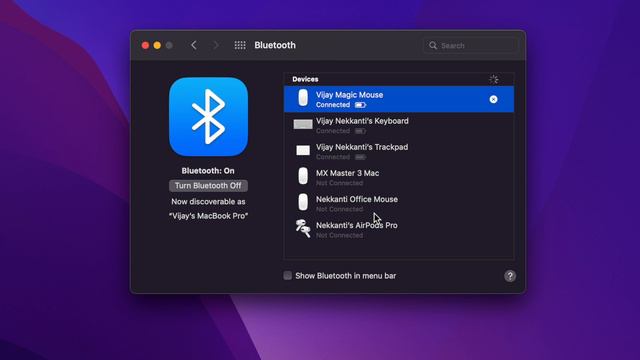
Task: Click the trackpad device icon
Action: coord(303,151)
